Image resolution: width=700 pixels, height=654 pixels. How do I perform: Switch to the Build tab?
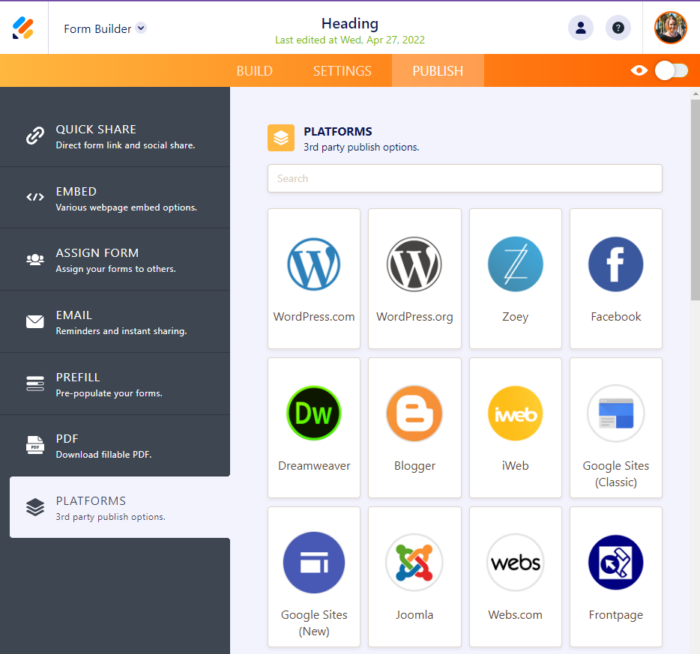[x=254, y=71]
